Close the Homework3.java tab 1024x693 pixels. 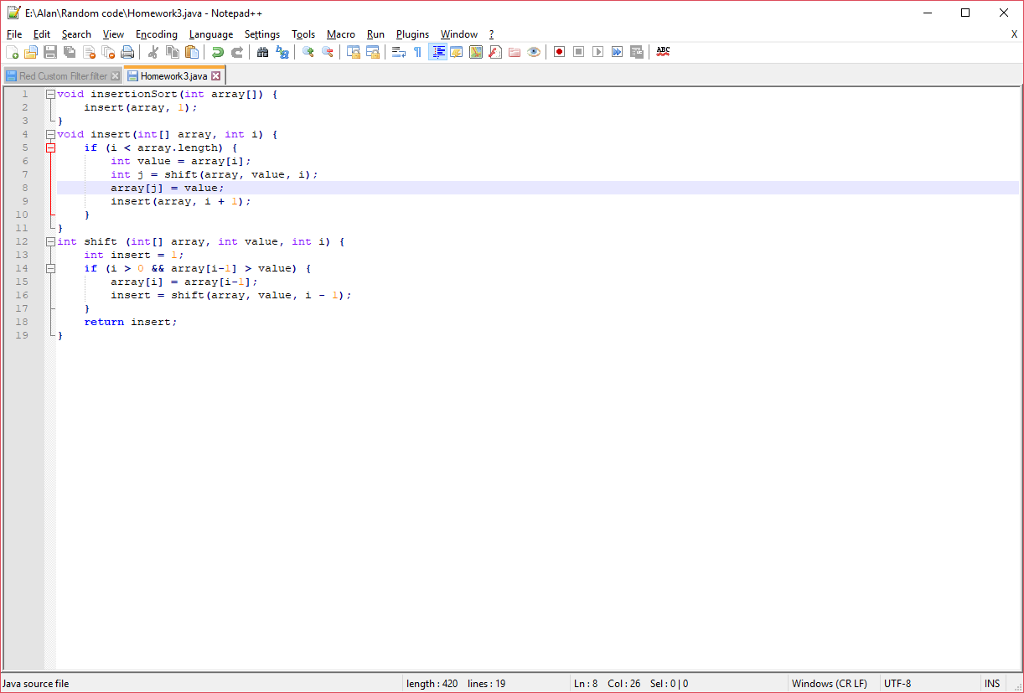click(x=216, y=74)
